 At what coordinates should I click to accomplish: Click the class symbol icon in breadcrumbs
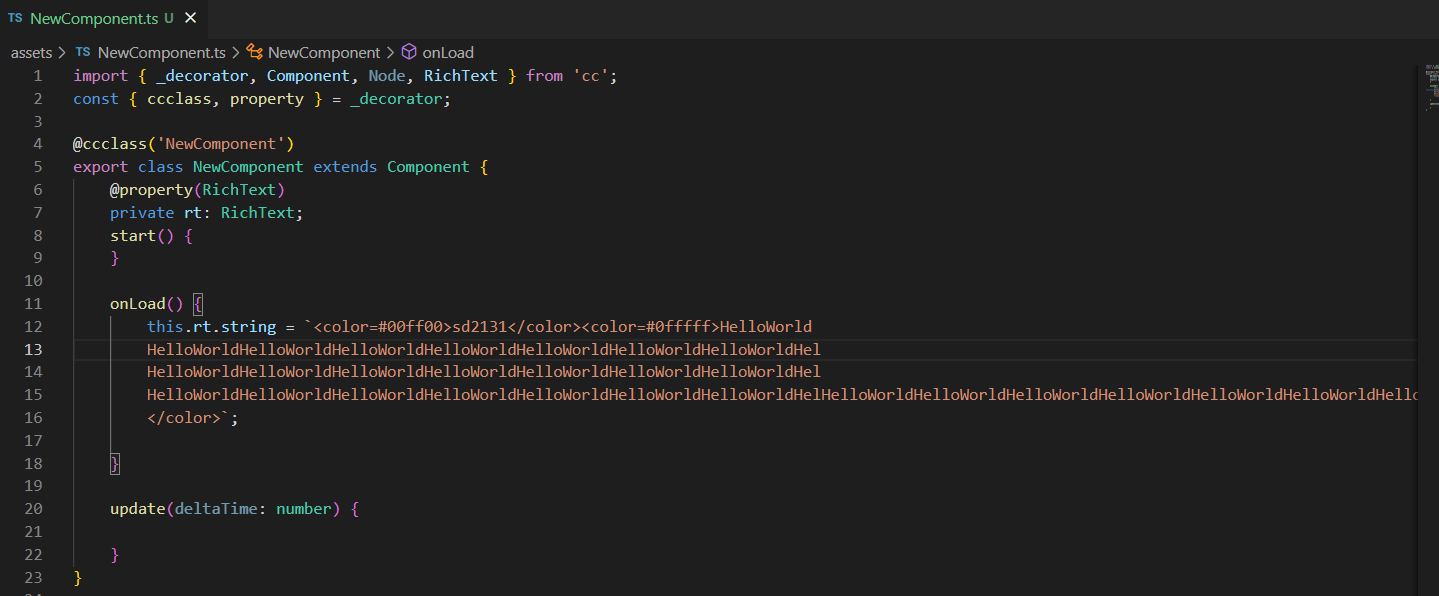[x=255, y=52]
